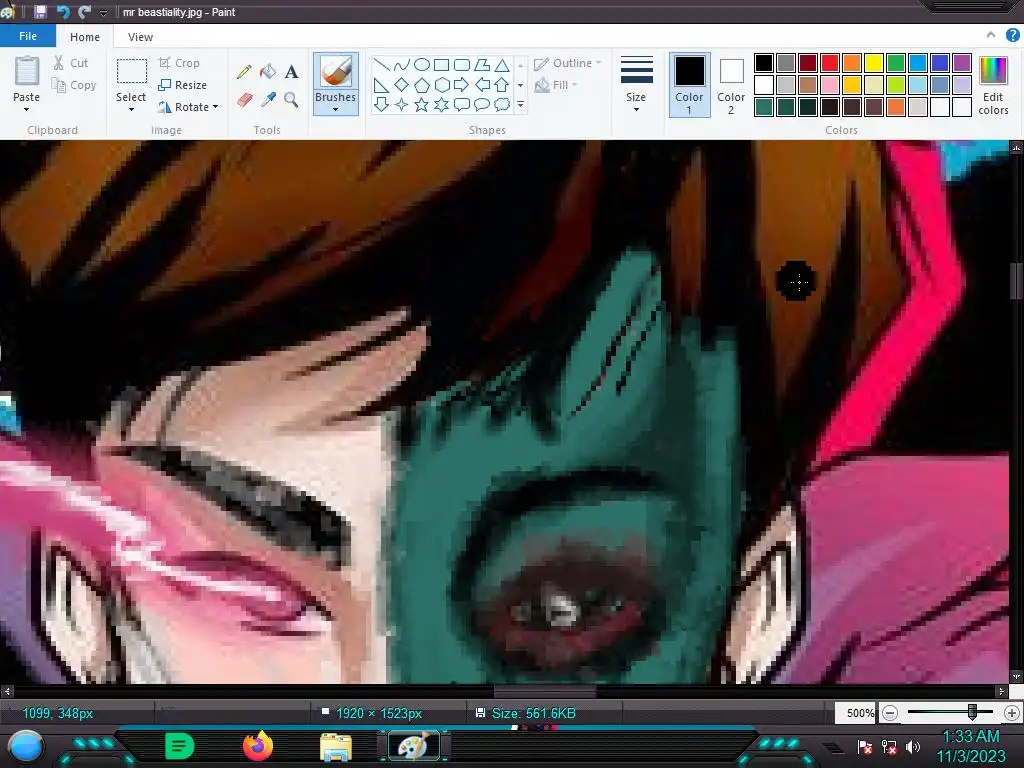
Task: Click the Undo arrow in title bar
Action: 63,12
